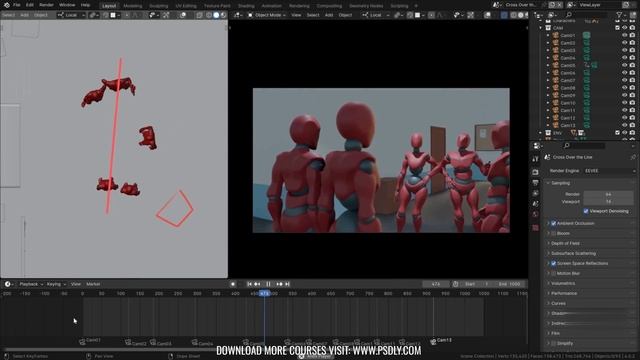
Task: Switch to the Compositing workspace tab
Action: [329, 6]
